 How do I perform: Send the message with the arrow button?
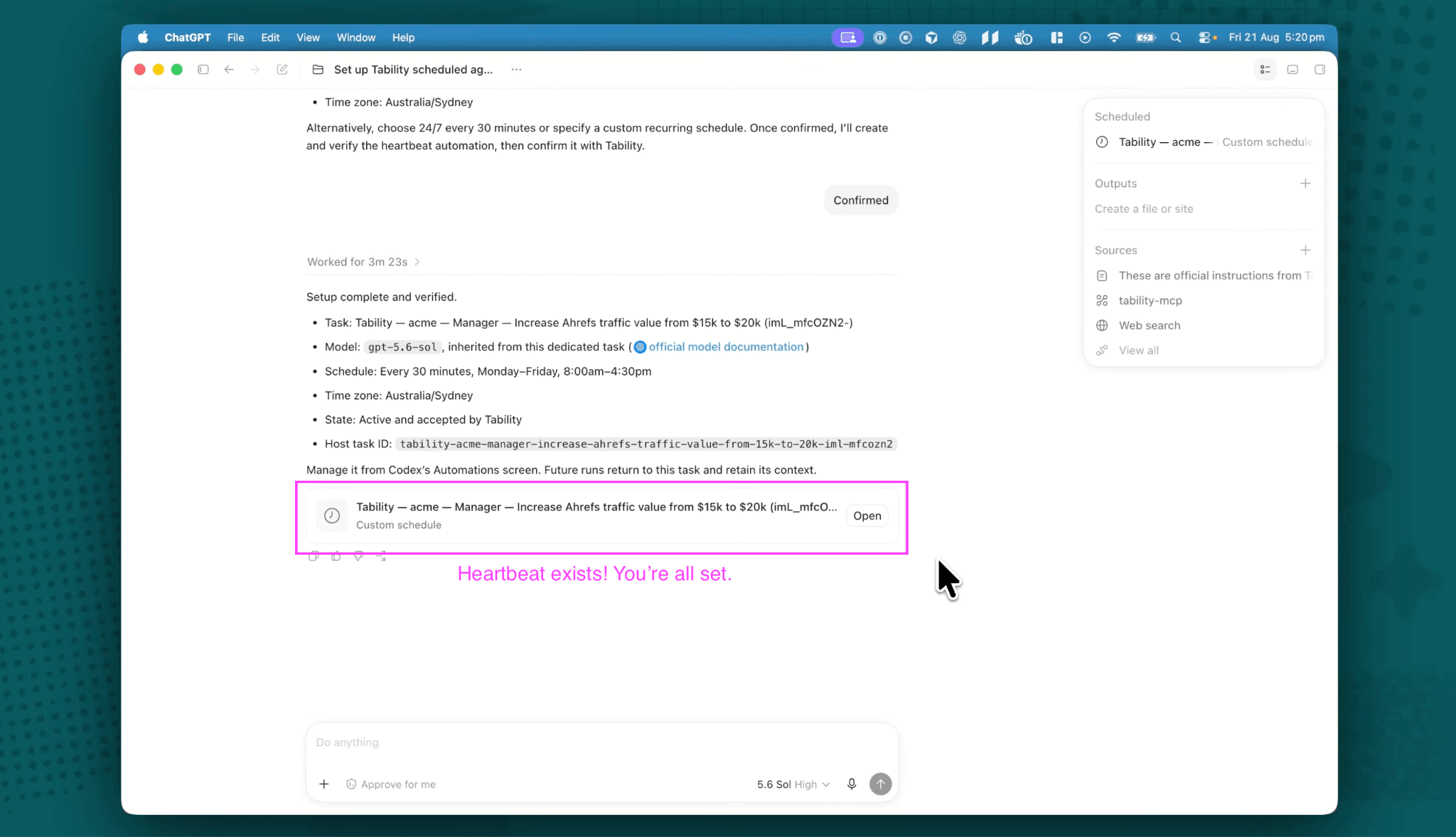click(881, 784)
